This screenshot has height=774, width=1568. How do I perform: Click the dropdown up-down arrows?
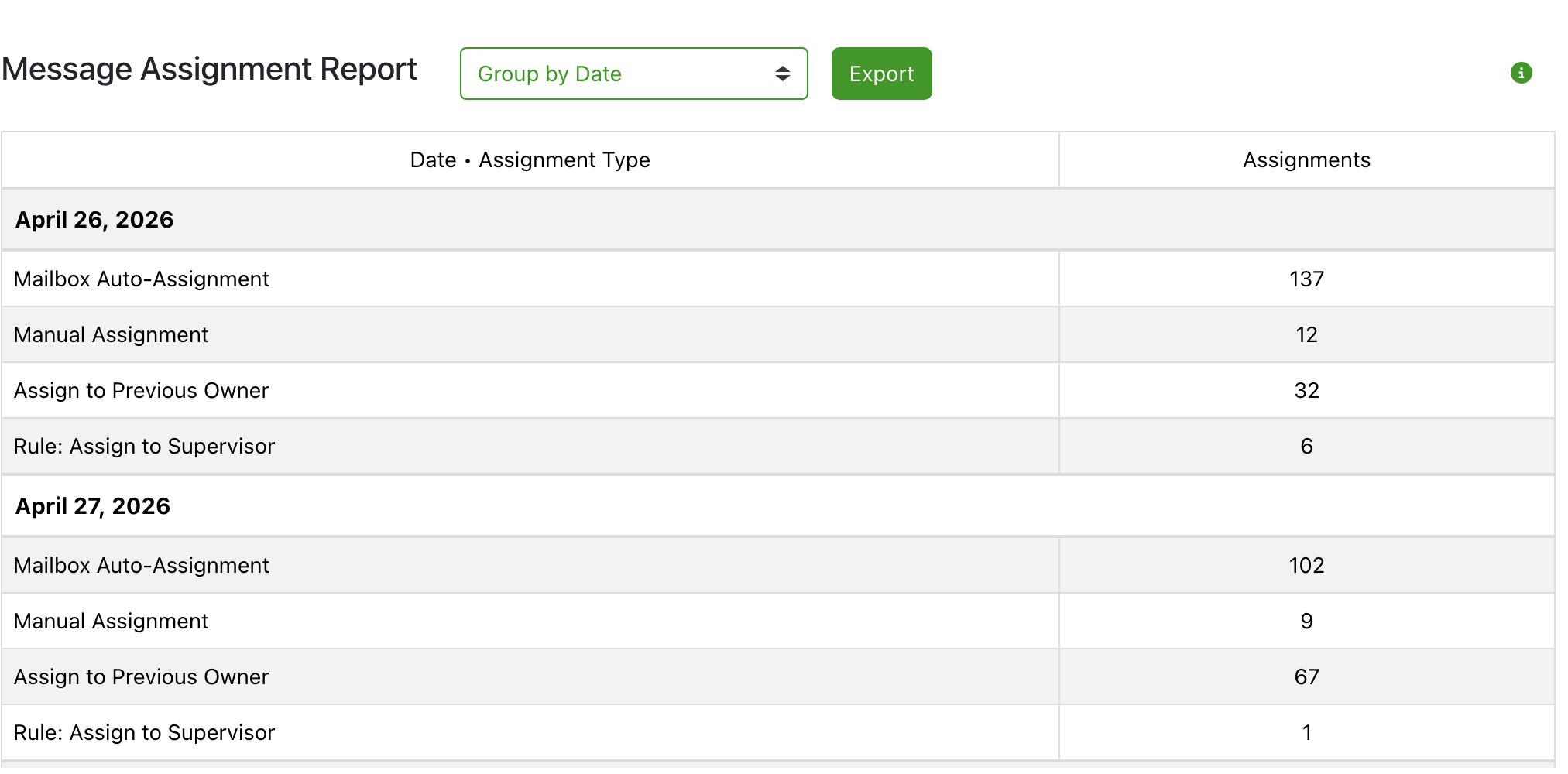click(x=782, y=74)
